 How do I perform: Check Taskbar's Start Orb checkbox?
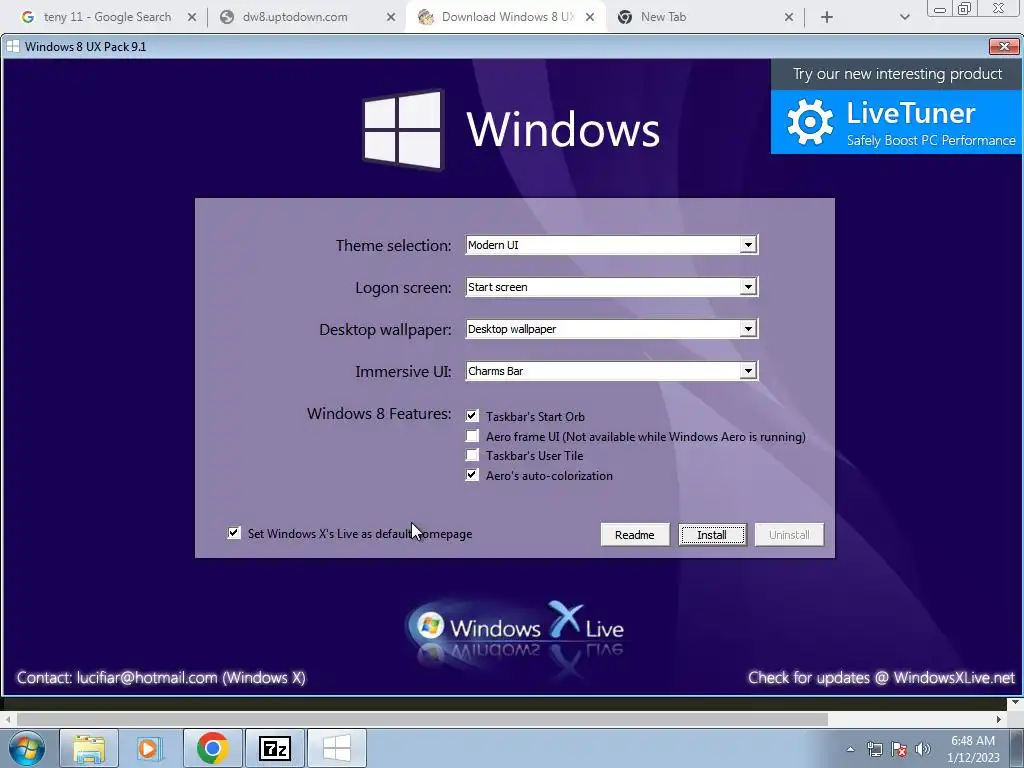coord(472,416)
